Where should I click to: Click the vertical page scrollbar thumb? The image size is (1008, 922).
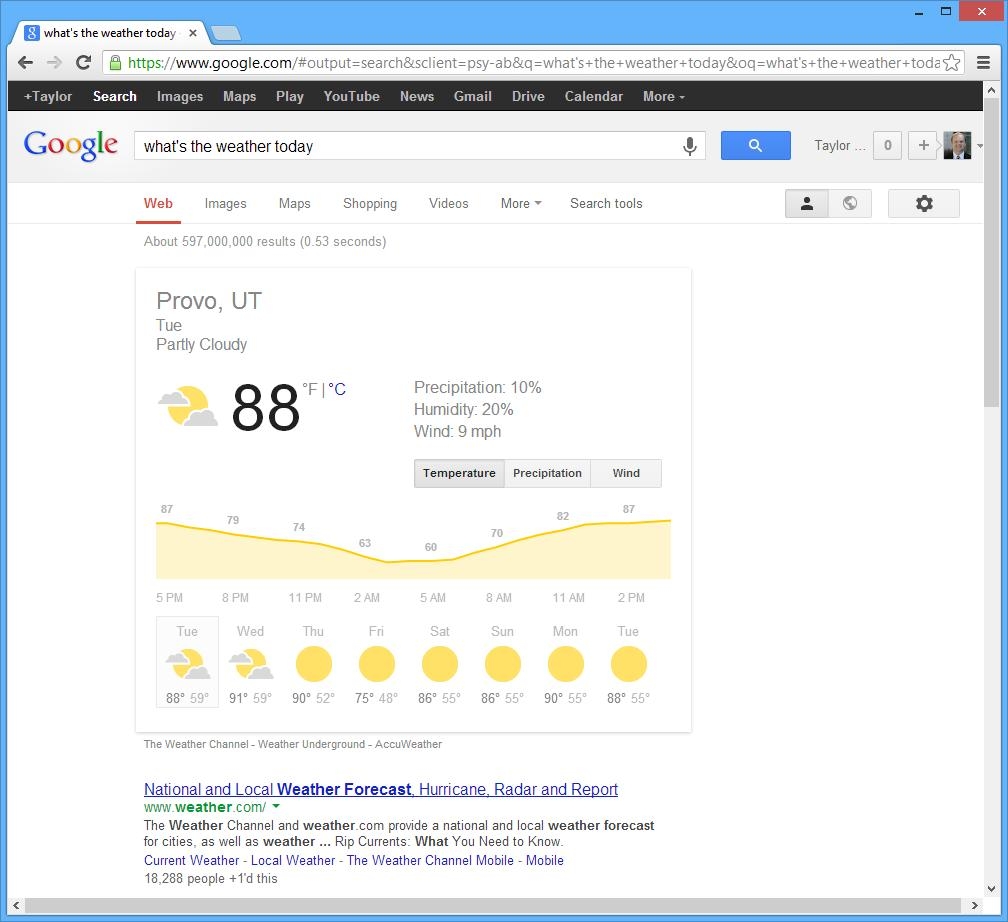pyautogui.click(x=990, y=250)
